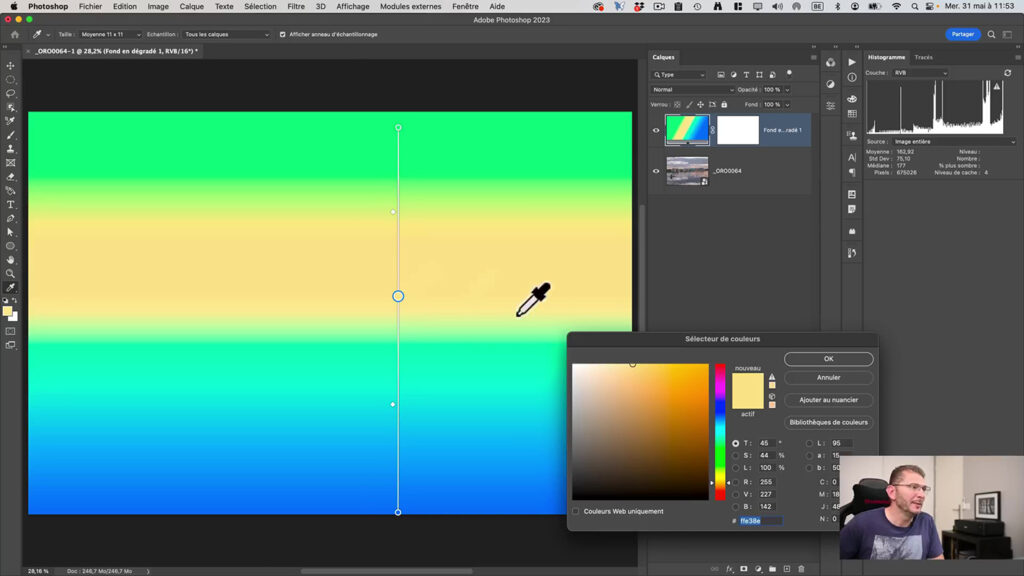The height and width of the screenshot is (576, 1024).
Task: Lock layer position icon
Action: pyautogui.click(x=700, y=104)
